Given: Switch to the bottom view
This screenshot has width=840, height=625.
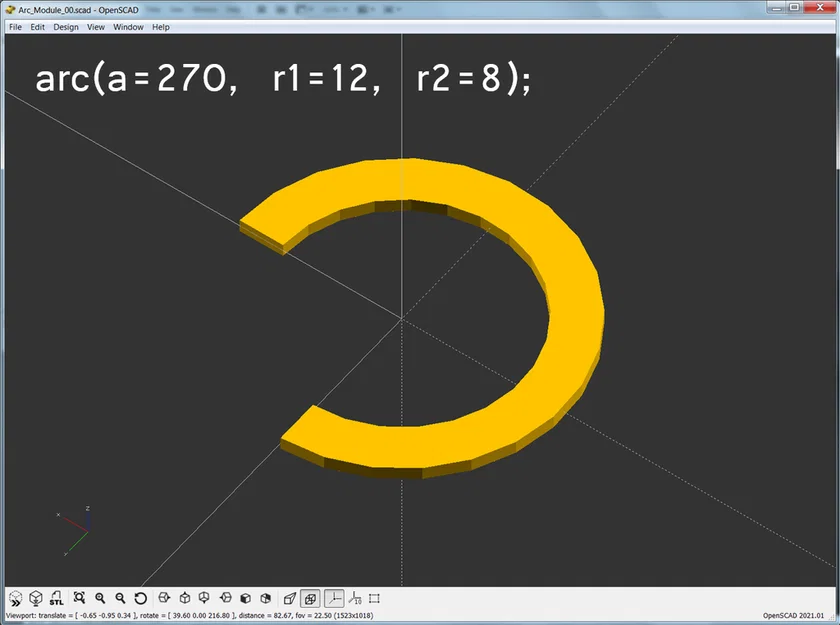Looking at the screenshot, I should (x=204, y=598).
